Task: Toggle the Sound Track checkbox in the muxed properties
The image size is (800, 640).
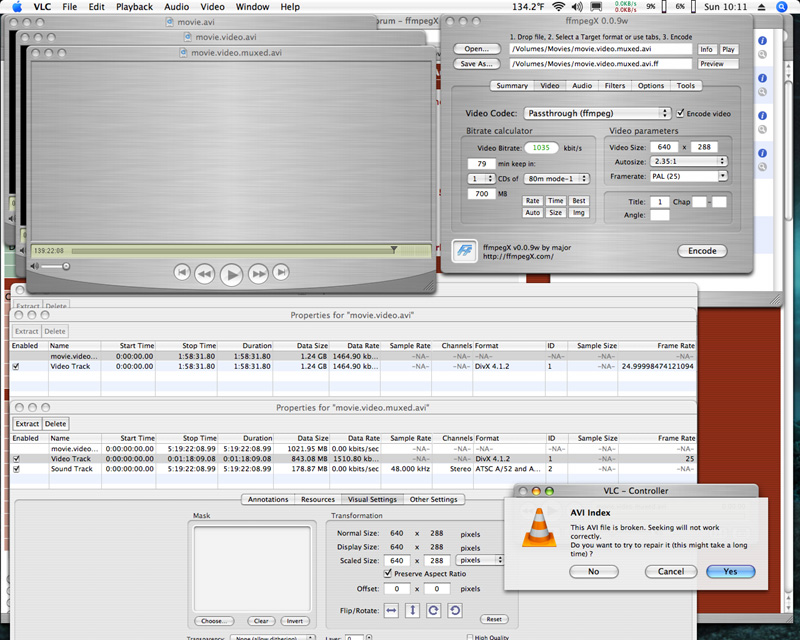Action: pos(16,469)
